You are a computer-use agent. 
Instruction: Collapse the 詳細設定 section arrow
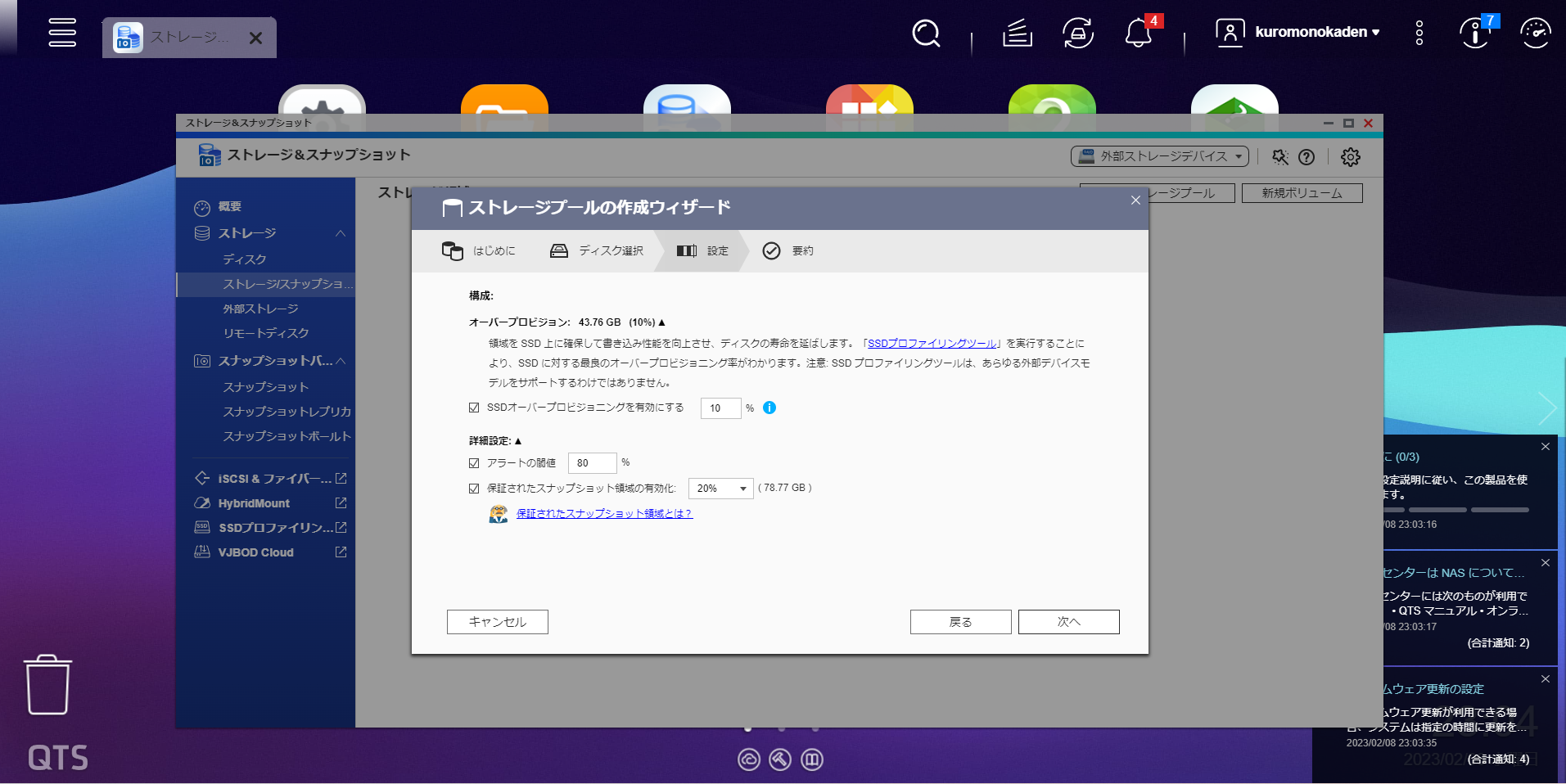pyautogui.click(x=518, y=441)
